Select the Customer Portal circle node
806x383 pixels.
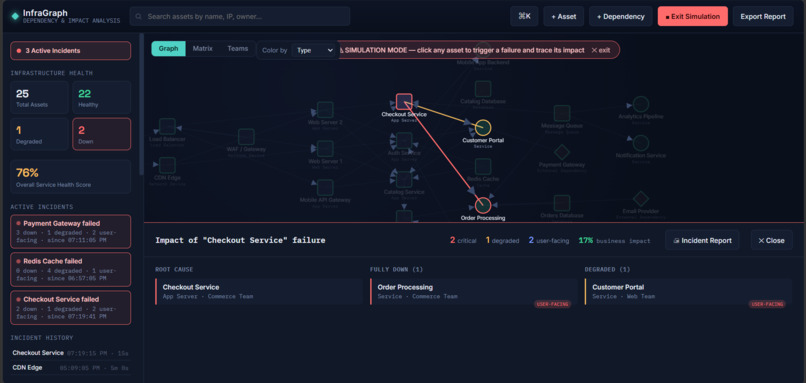pyautogui.click(x=483, y=127)
